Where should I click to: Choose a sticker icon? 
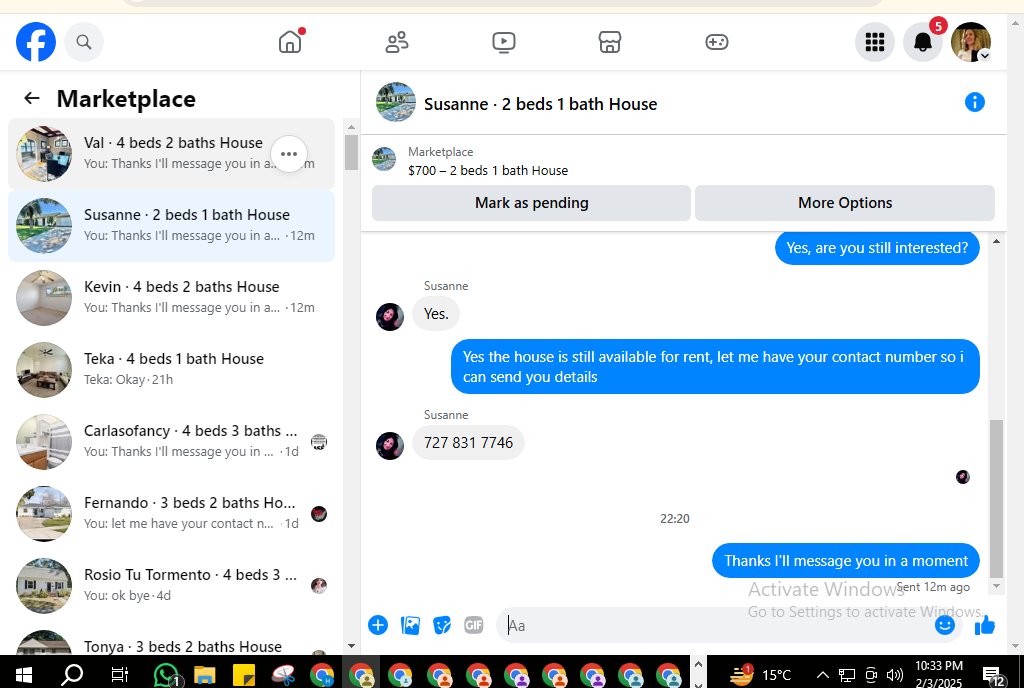point(442,625)
